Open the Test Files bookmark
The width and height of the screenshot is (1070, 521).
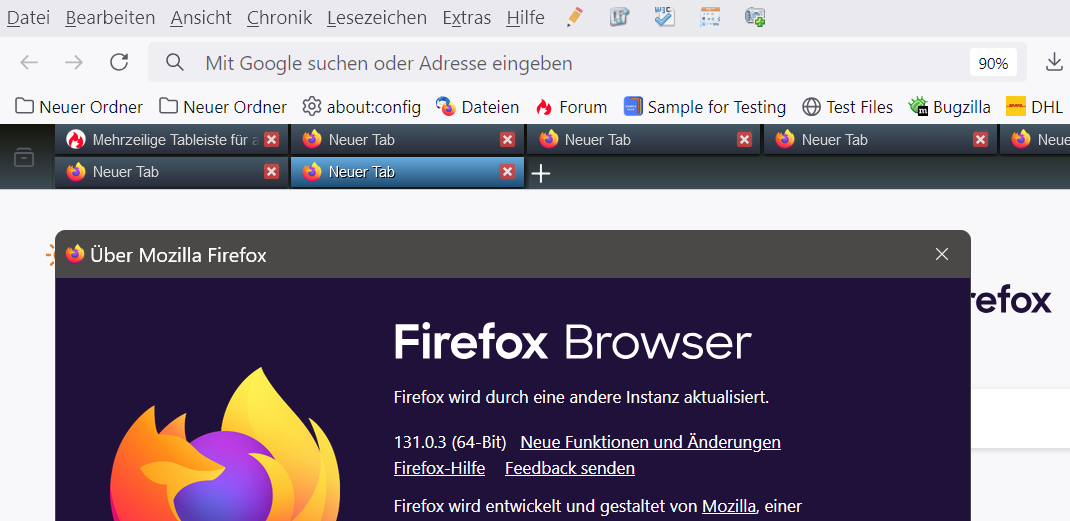point(848,107)
